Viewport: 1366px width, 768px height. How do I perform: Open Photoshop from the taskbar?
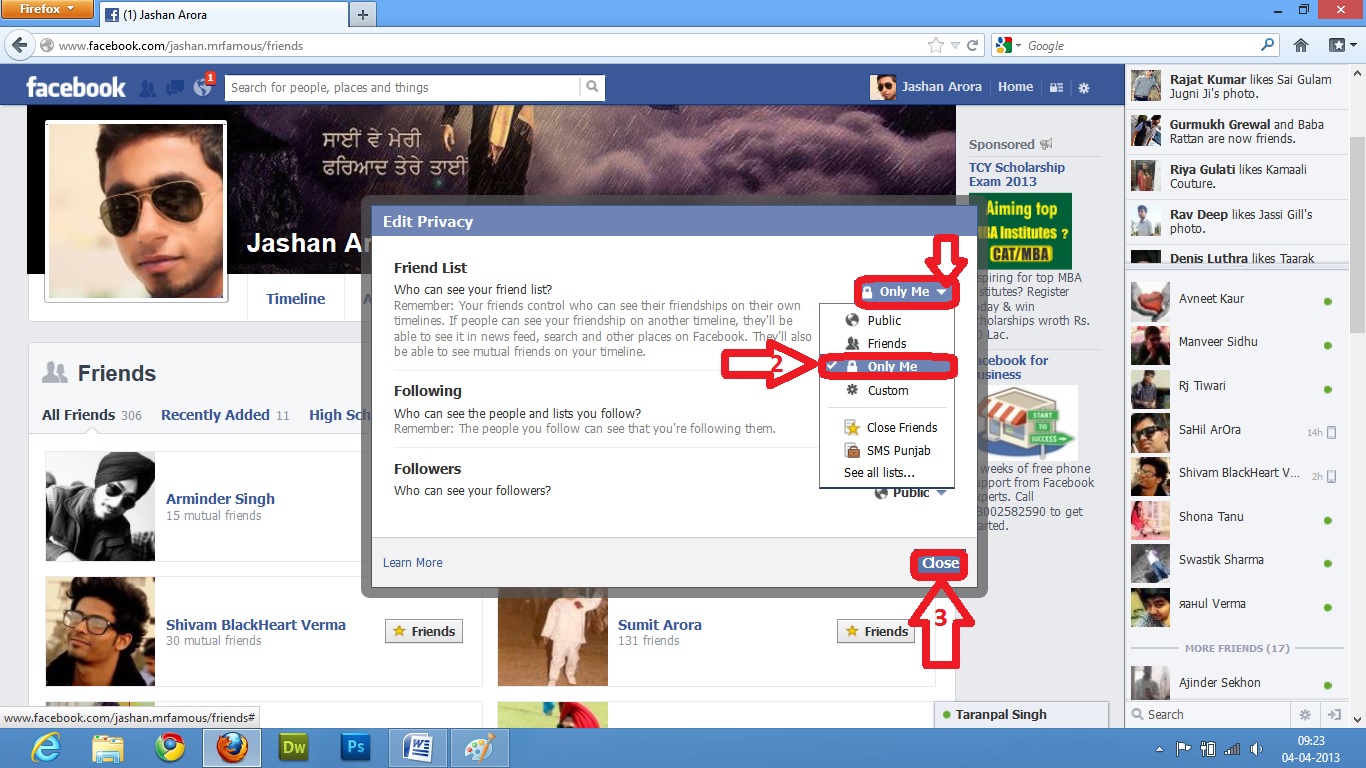[x=356, y=748]
